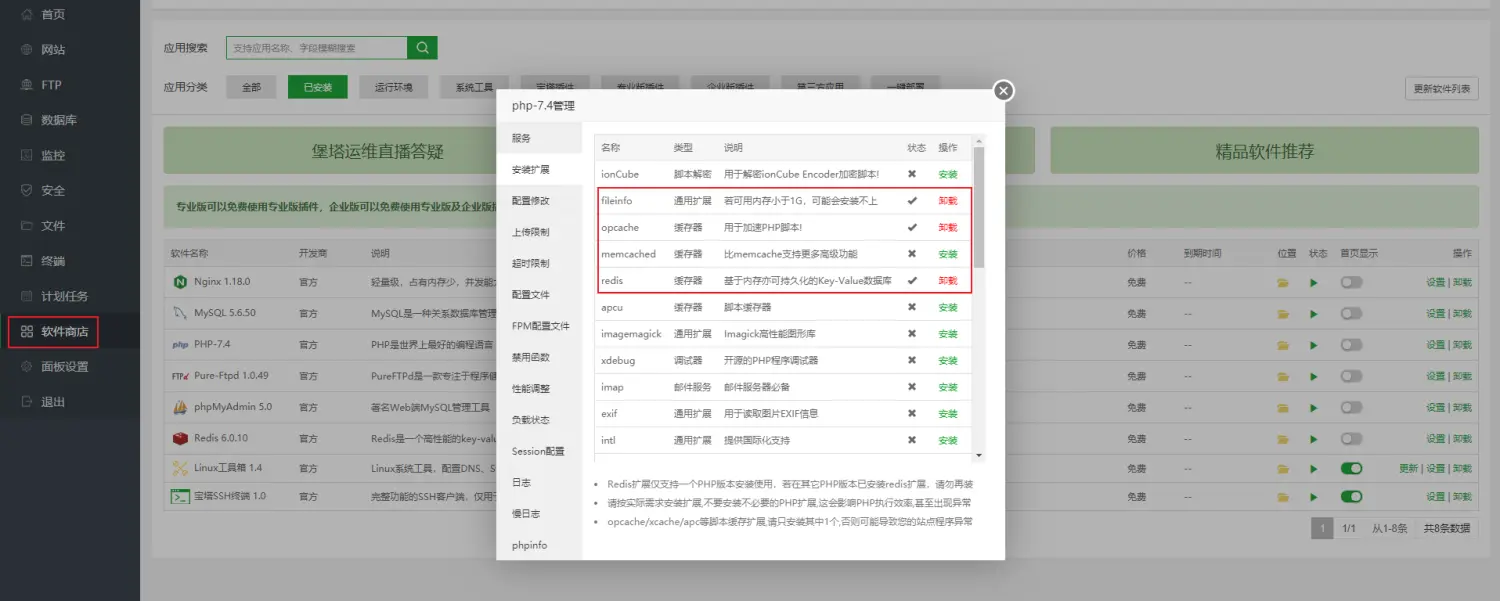This screenshot has height=601, width=1500.
Task: Click the green search magnifier button
Action: point(422,47)
